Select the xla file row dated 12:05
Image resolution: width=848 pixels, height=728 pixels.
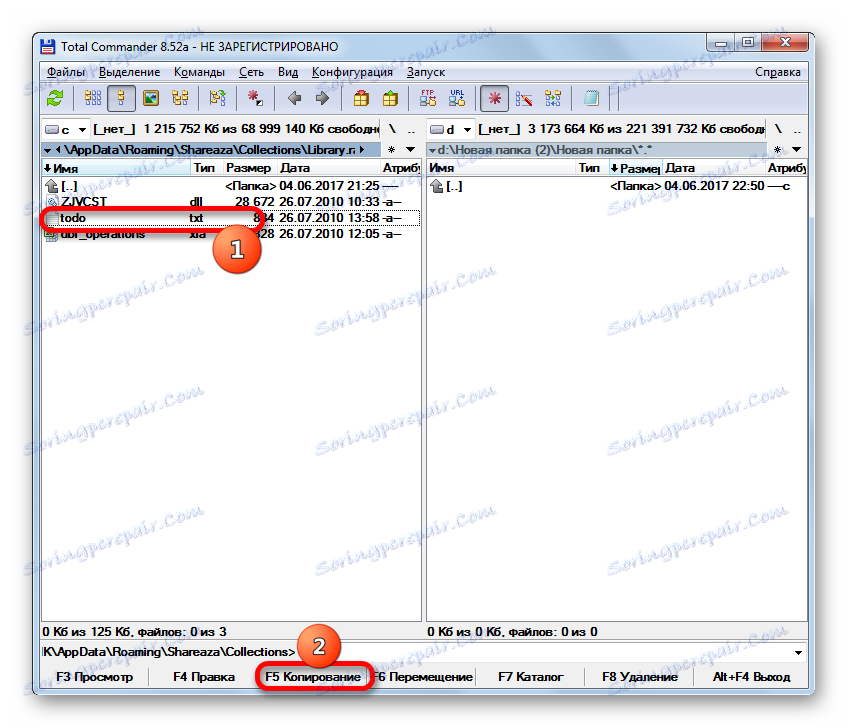[231, 234]
